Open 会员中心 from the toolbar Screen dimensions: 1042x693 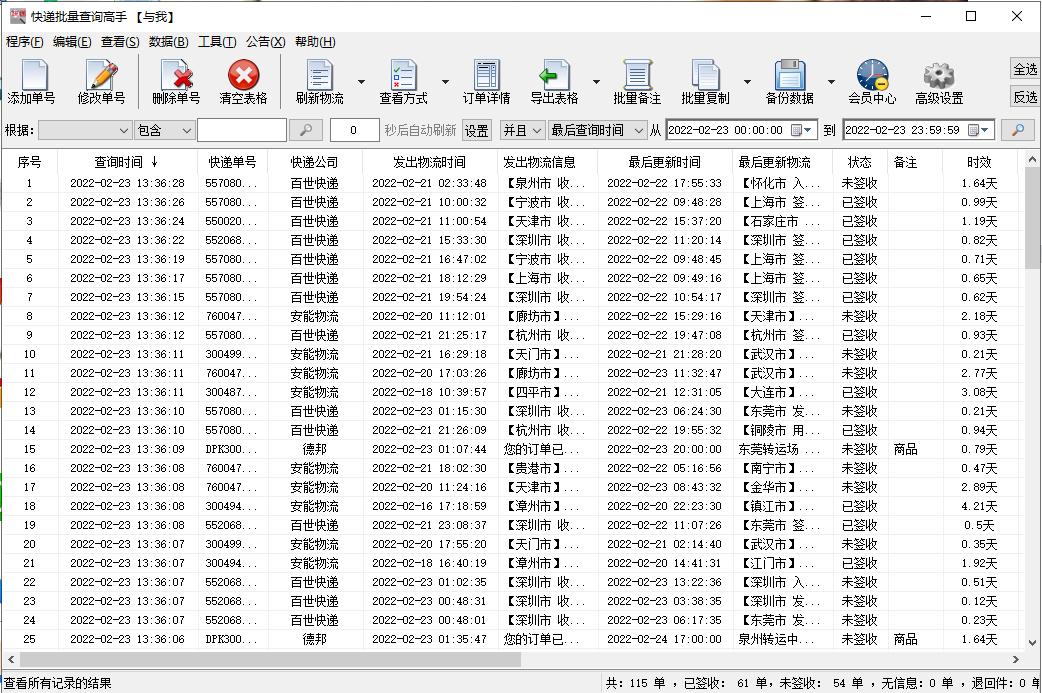pos(870,80)
